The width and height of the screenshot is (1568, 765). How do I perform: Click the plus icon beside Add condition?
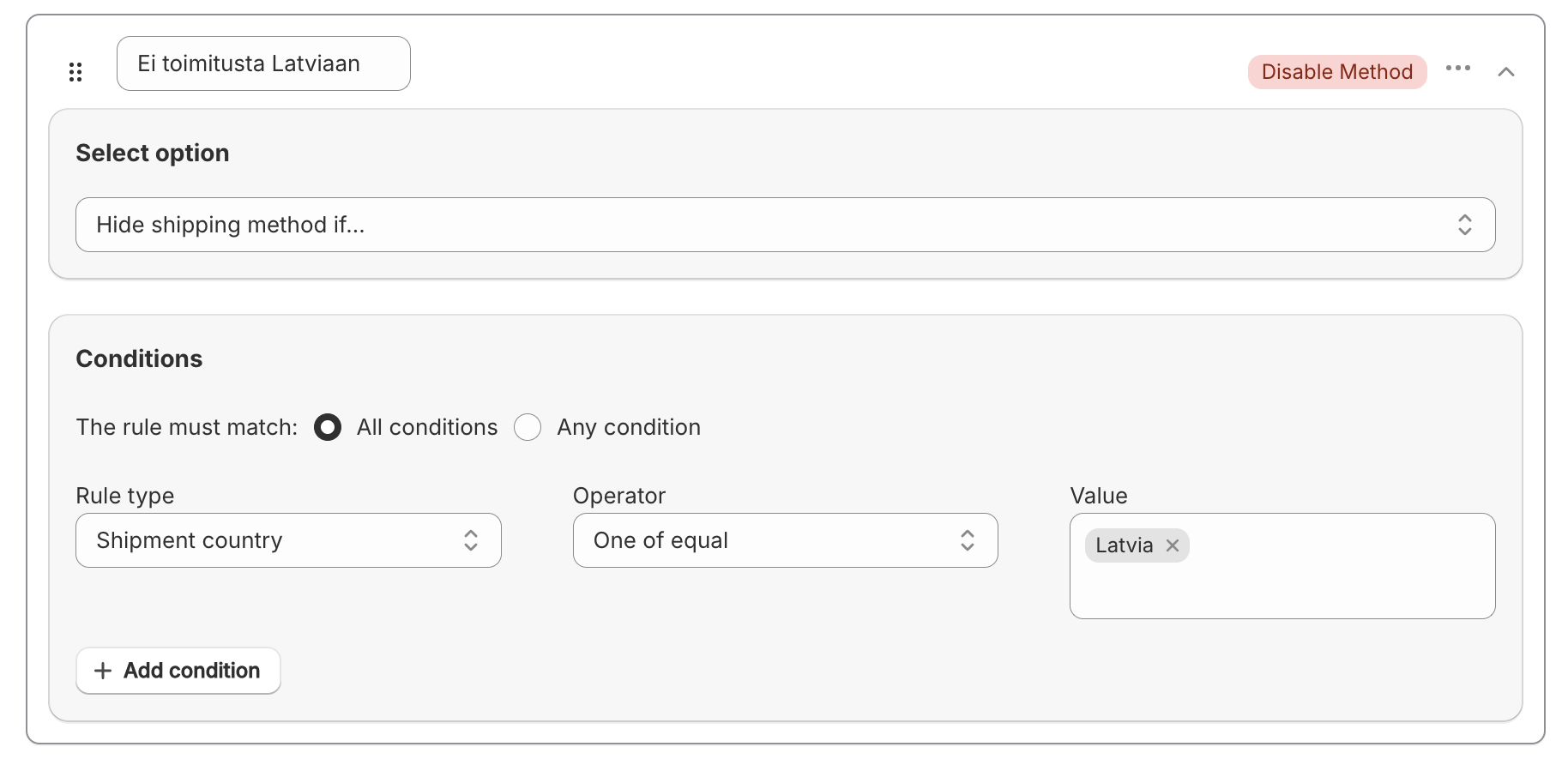[103, 671]
